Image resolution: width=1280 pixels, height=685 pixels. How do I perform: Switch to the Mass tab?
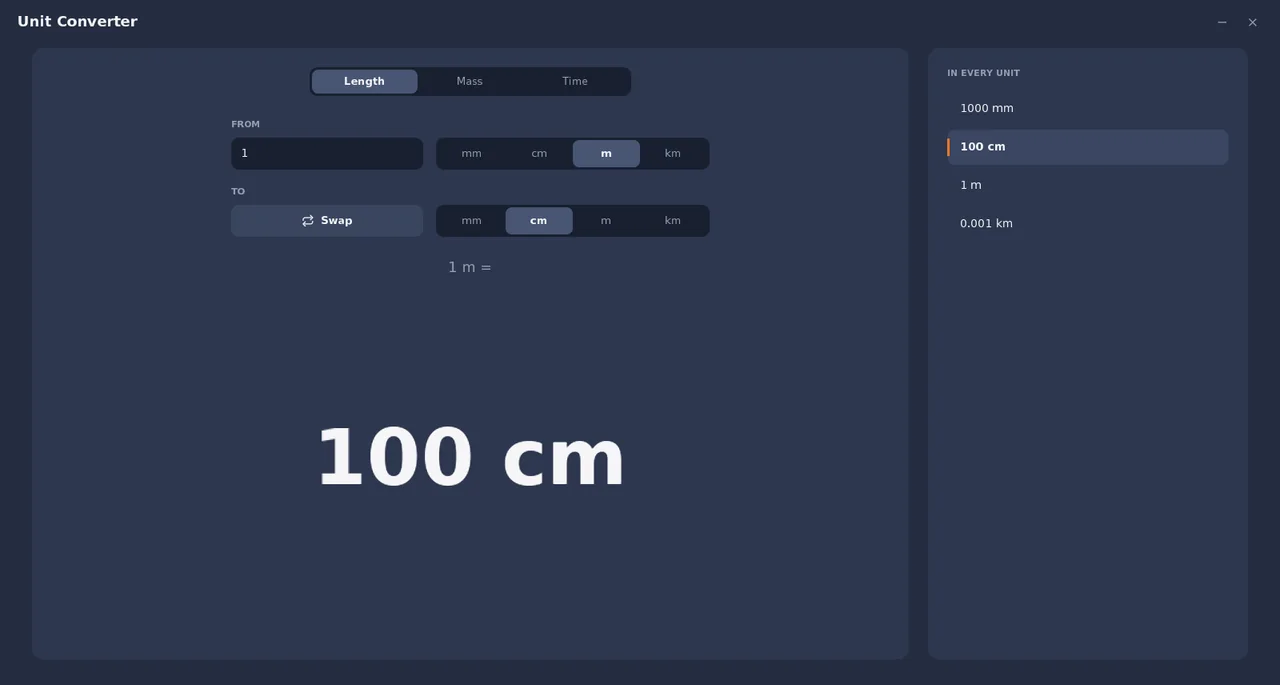[x=469, y=81]
